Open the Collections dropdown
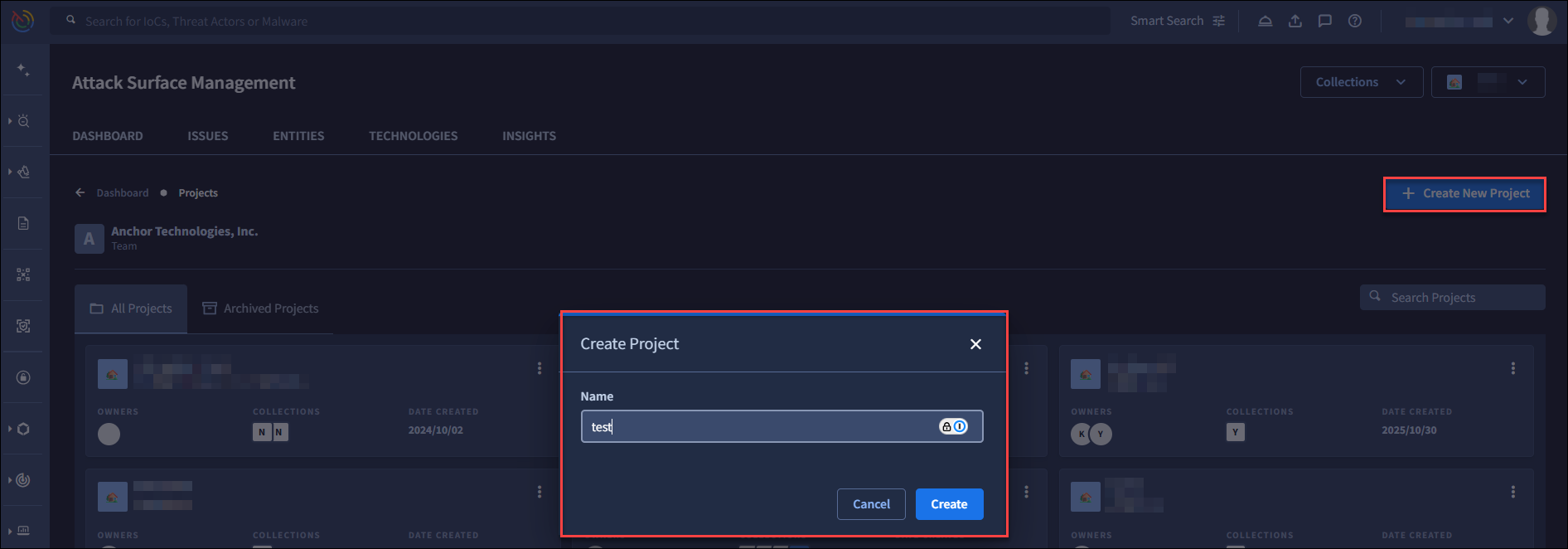Image resolution: width=1568 pixels, height=549 pixels. pos(1361,82)
